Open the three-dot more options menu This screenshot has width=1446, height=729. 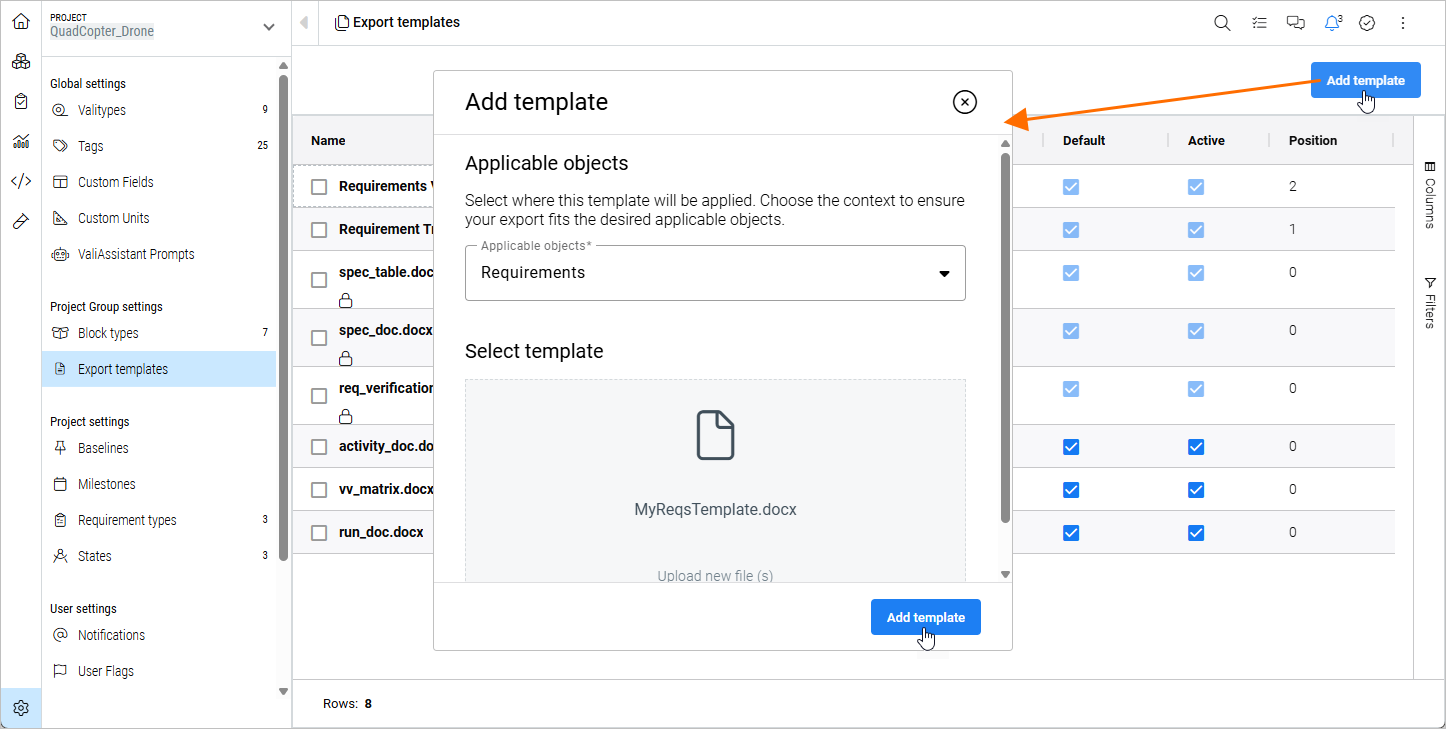[1403, 23]
